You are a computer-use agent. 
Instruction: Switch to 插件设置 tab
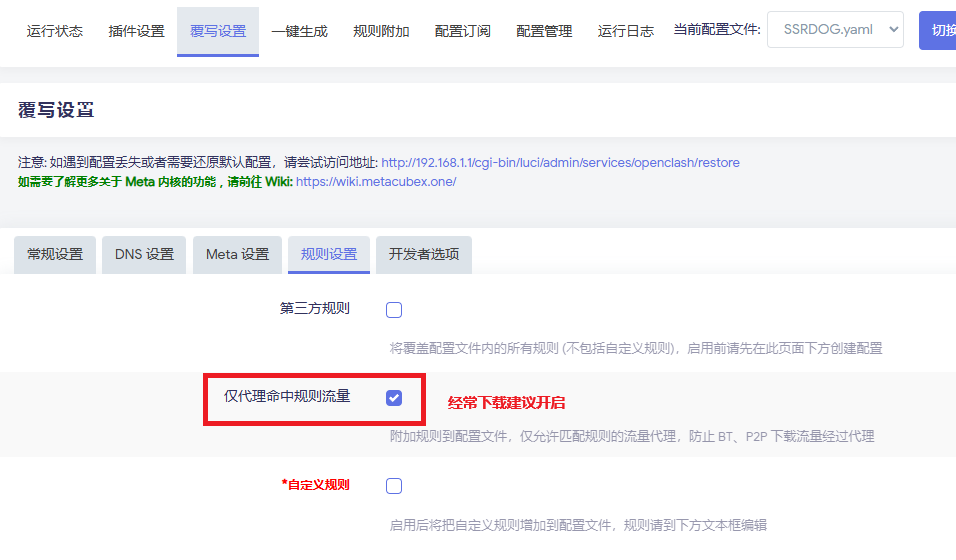(137, 31)
